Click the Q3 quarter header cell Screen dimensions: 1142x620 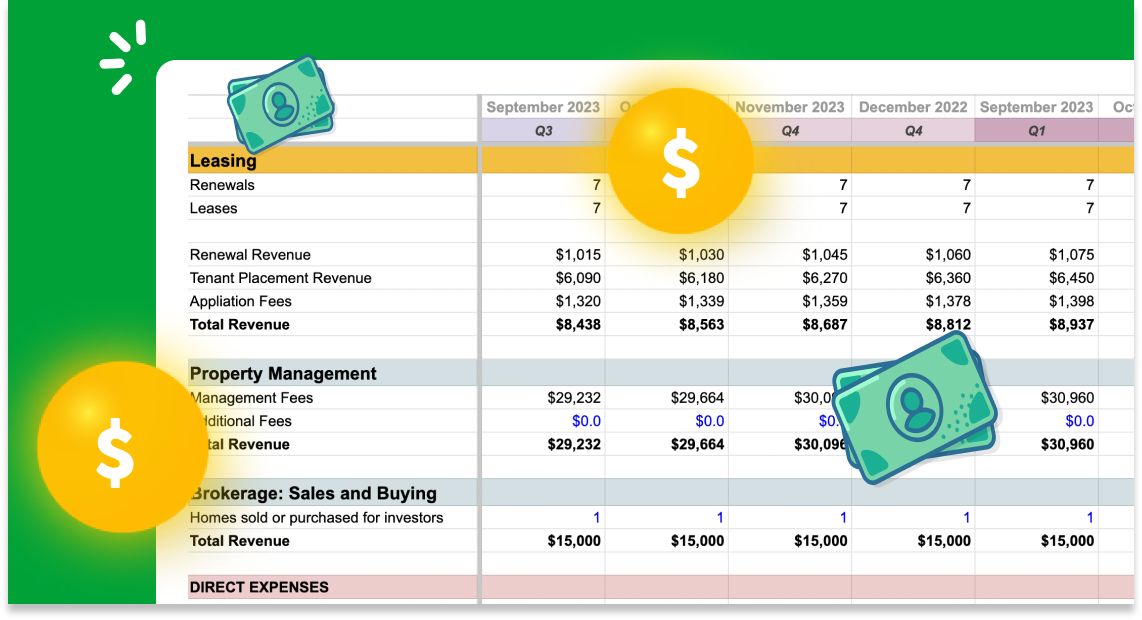[x=543, y=130]
